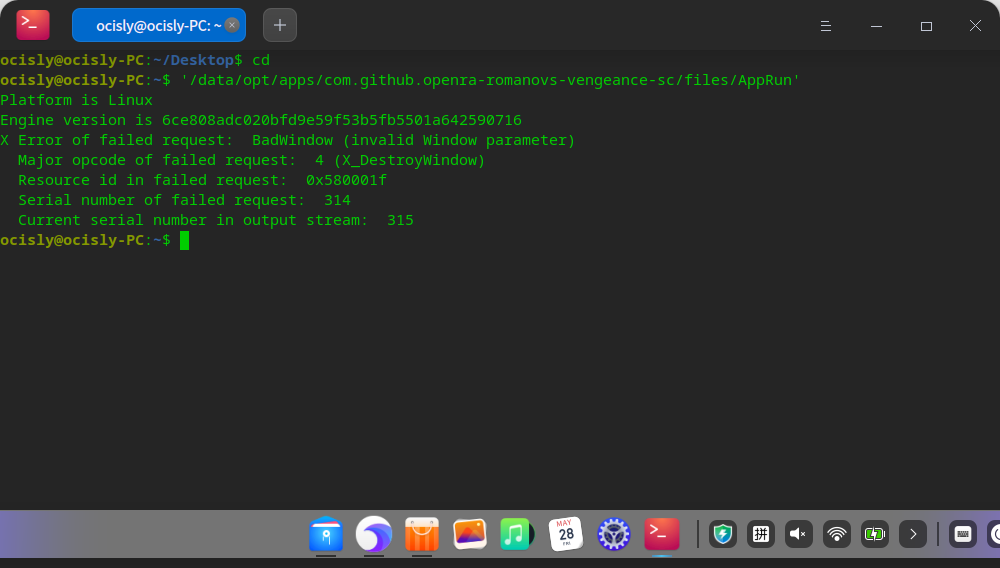Click the first prompt line with 'cd'
The height and width of the screenshot is (568, 1000).
coord(135,60)
